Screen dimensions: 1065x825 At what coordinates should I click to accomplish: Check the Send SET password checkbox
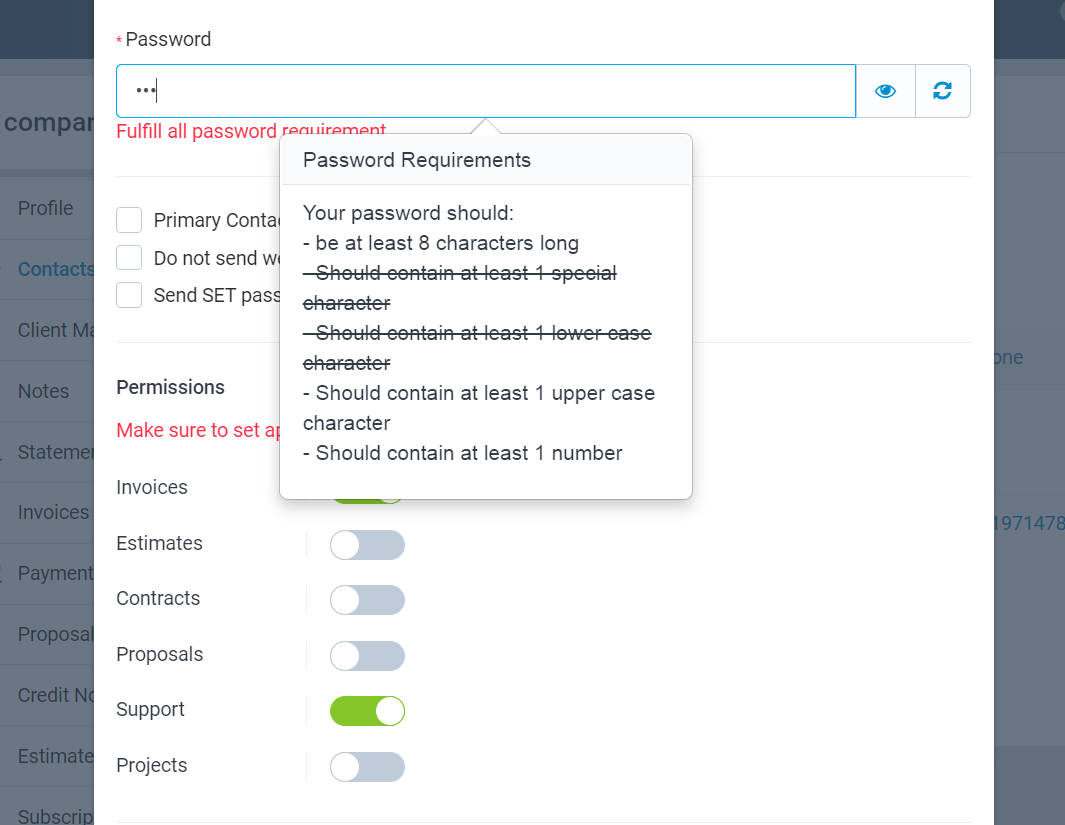pos(128,294)
